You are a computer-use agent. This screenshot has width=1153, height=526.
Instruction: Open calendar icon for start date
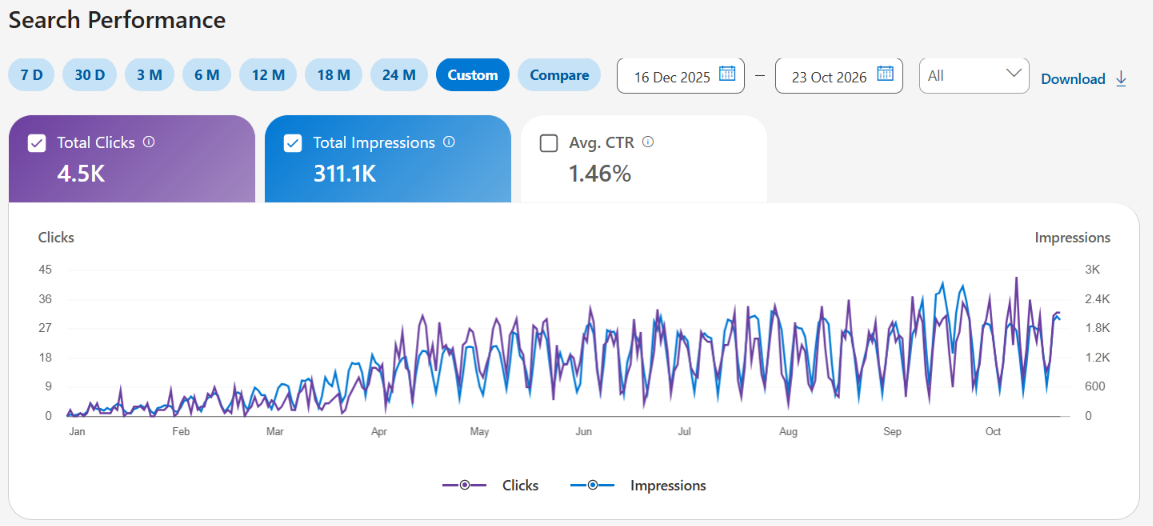[x=727, y=74]
